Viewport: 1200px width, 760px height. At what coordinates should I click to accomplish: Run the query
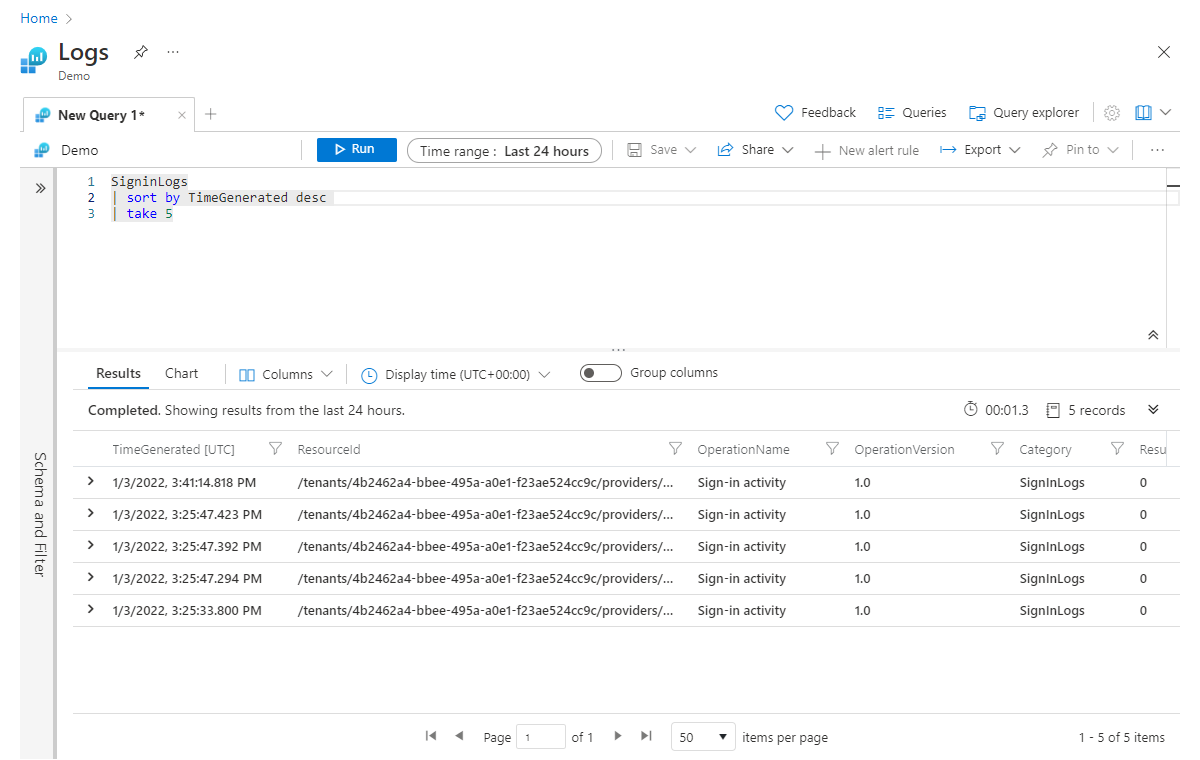[x=357, y=150]
